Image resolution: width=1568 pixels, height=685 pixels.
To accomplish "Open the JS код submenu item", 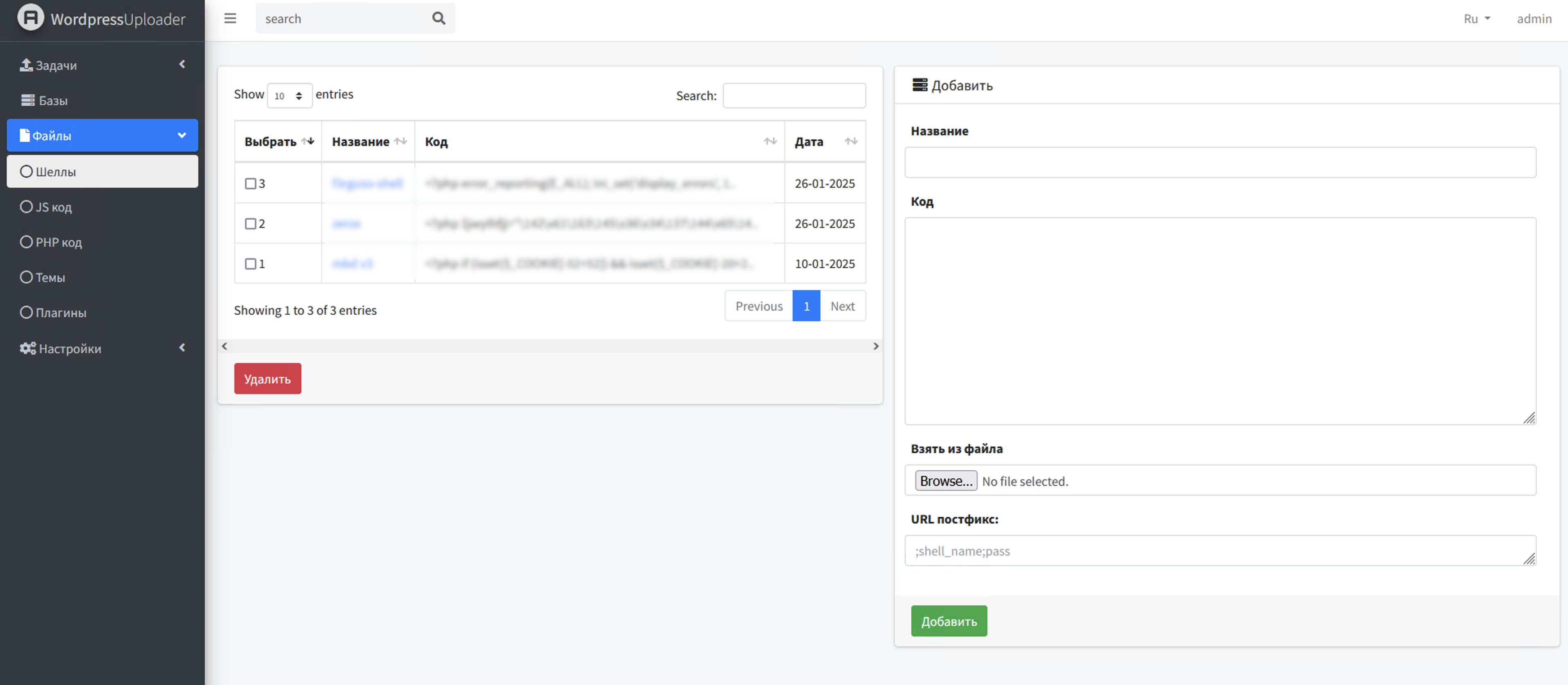I will coord(102,206).
